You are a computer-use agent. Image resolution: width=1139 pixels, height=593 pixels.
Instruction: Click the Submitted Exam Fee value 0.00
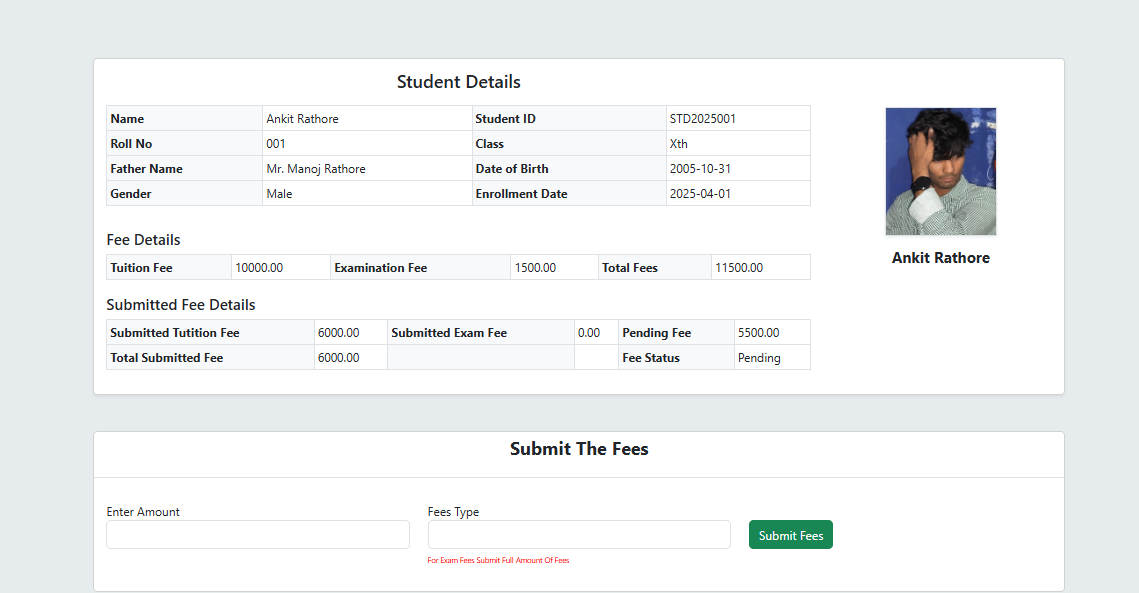click(x=589, y=333)
